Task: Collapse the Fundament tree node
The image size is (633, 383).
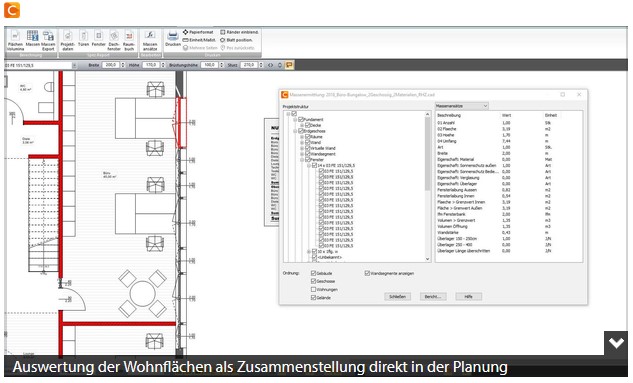Action: 295,119
